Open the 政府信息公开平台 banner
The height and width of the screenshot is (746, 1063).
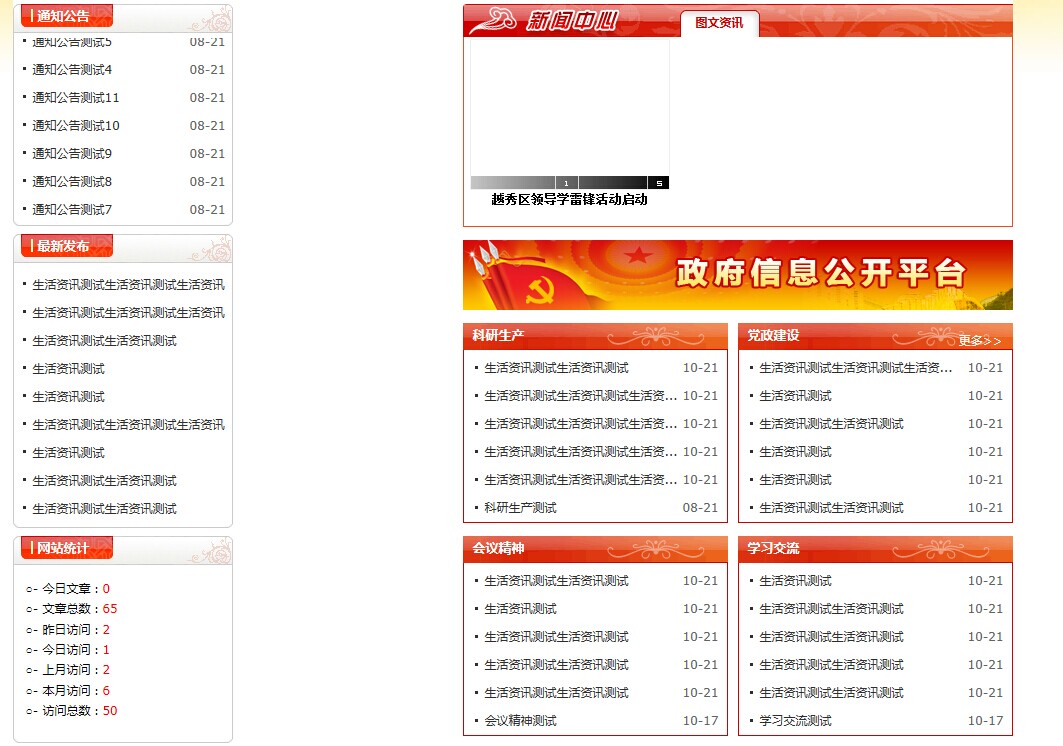(737, 275)
